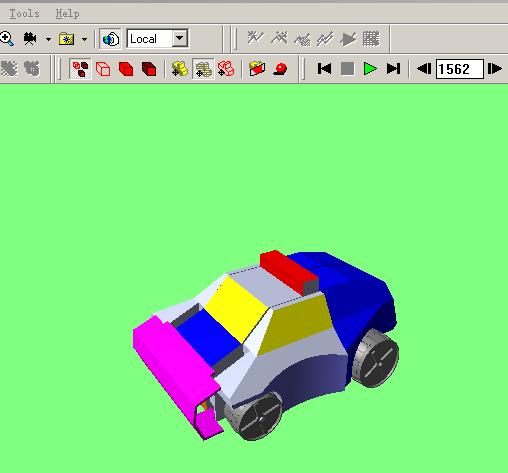Step forward one frame
The width and height of the screenshot is (508, 473).
coord(495,69)
